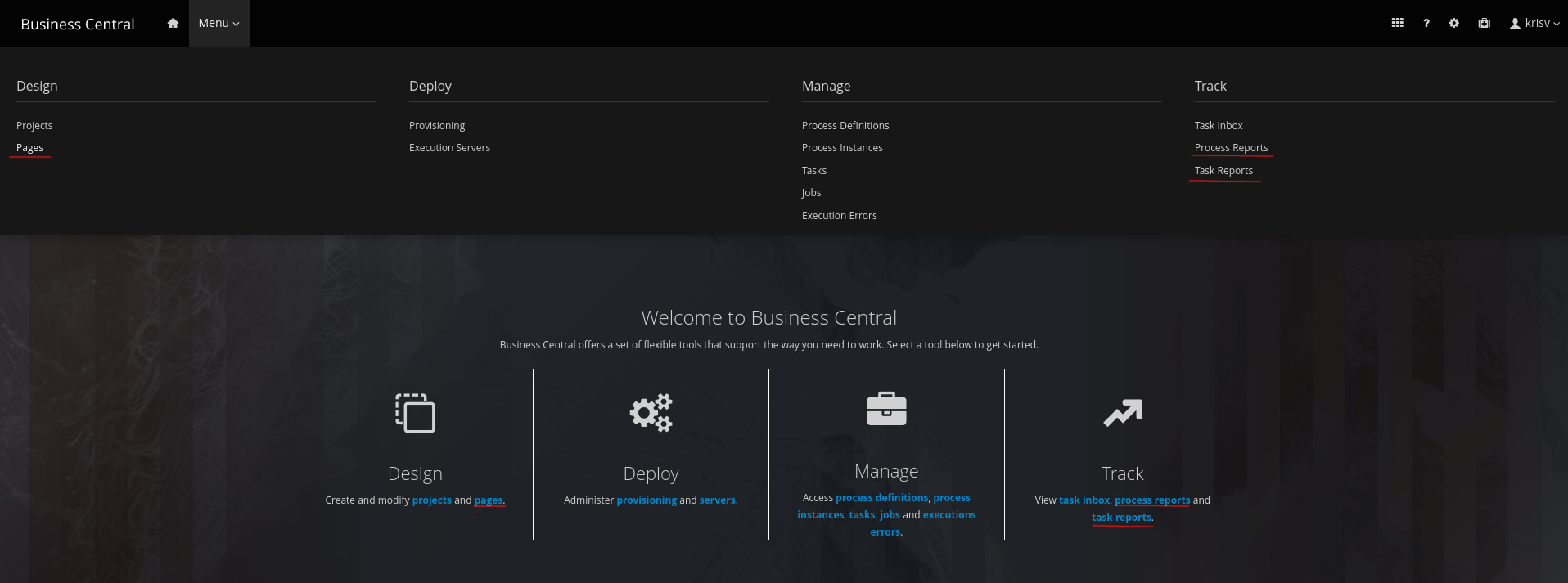The height and width of the screenshot is (583, 1568).
Task: Open Pages from the Design menu
Action: [x=29, y=148]
